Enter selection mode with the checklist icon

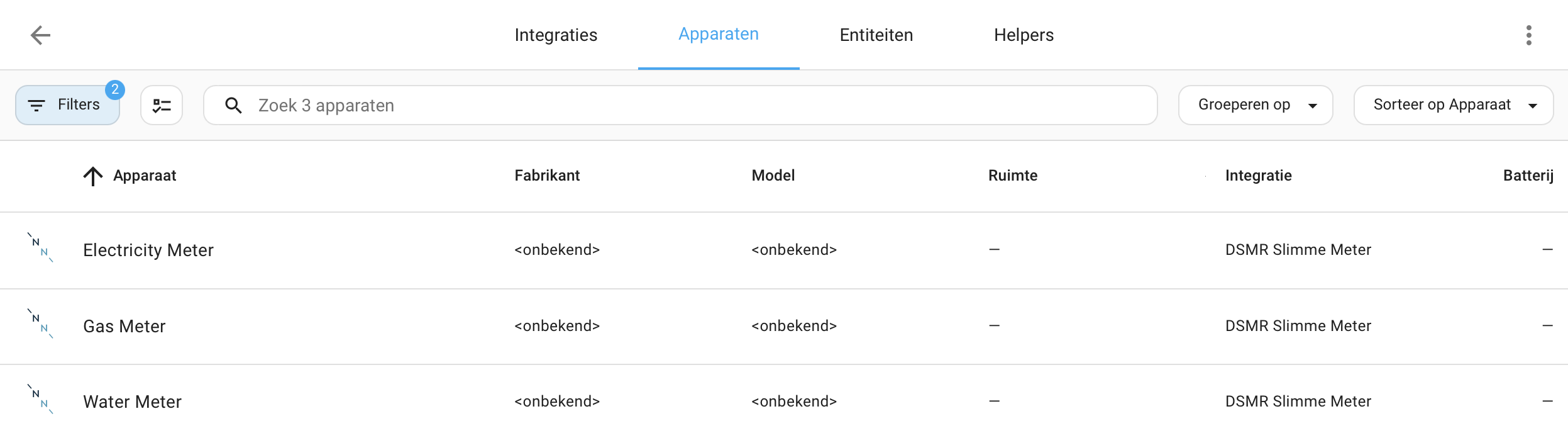tap(162, 105)
